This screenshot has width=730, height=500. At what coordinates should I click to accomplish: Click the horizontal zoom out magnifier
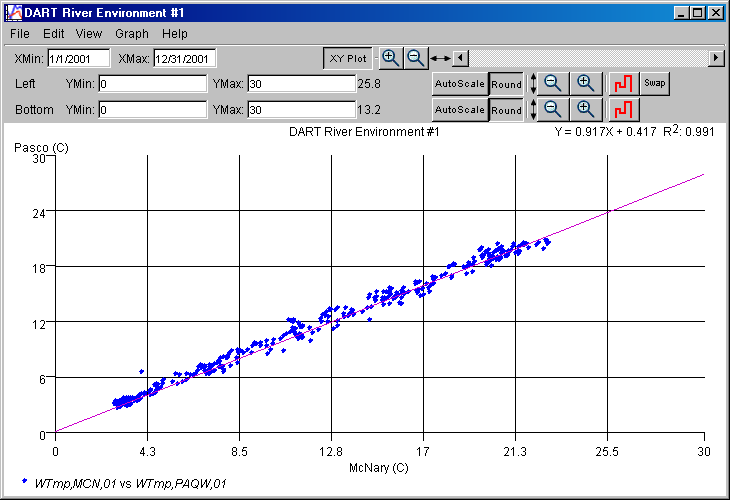415,58
